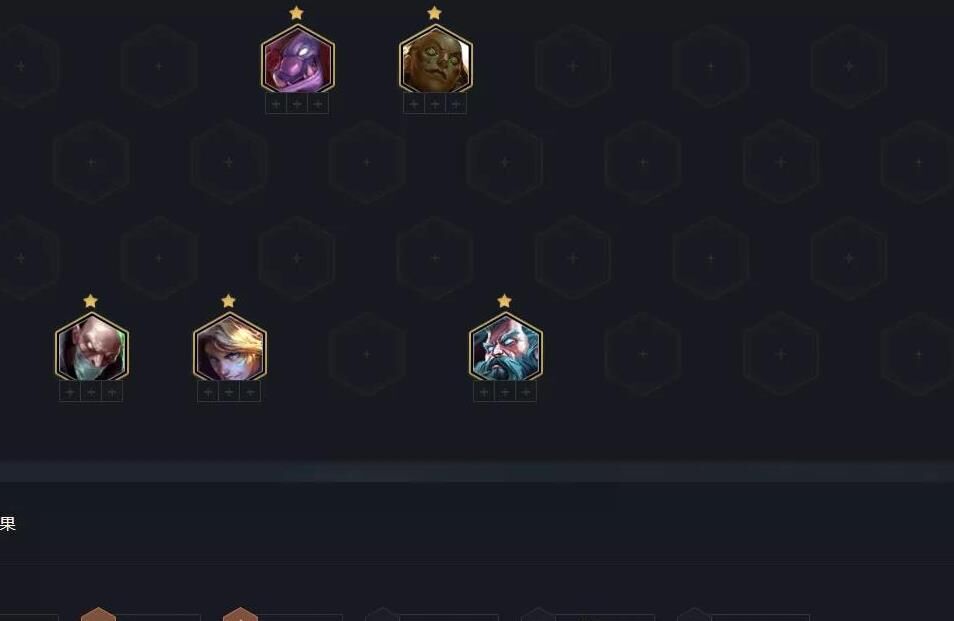Add item in Singed's first item slot

pyautogui.click(x=70, y=392)
